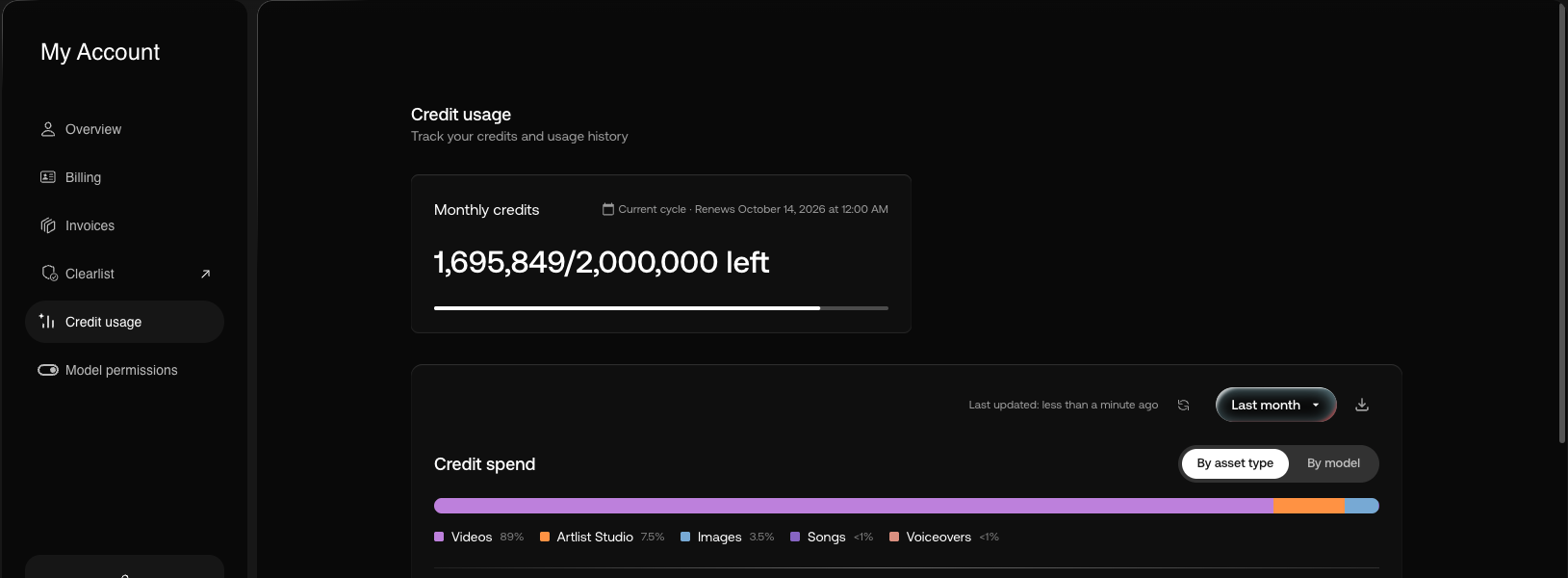Open the Last month period dropdown
The height and width of the screenshot is (578, 1568).
point(1276,405)
